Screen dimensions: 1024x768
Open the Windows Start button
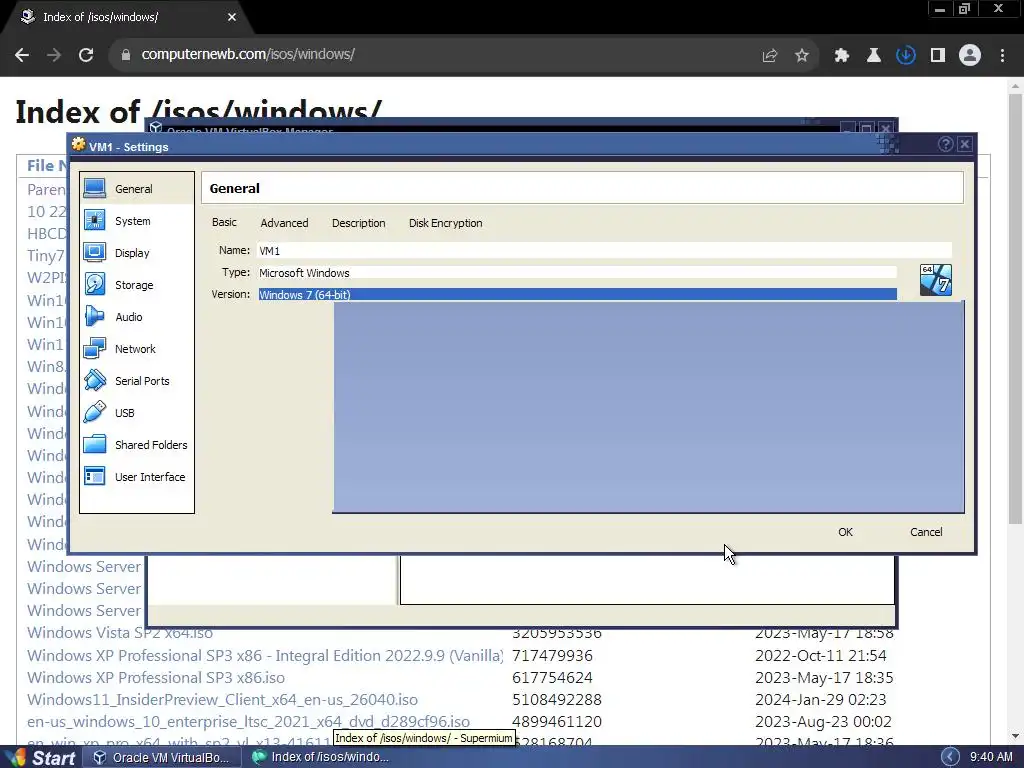coord(40,758)
